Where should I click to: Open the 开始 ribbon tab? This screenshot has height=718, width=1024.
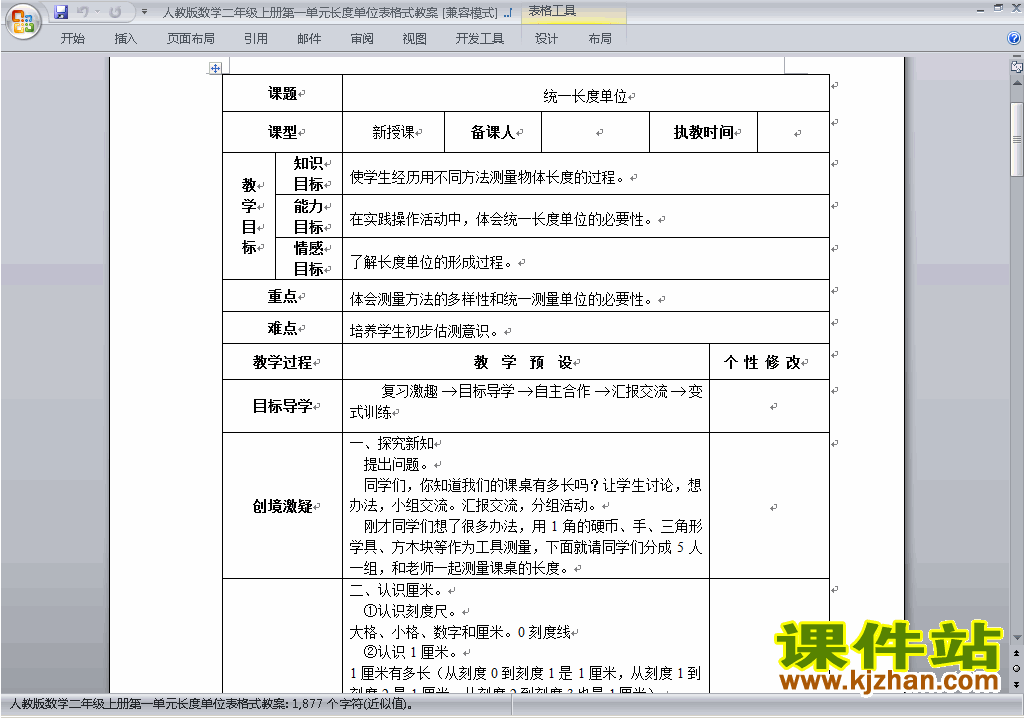point(72,39)
